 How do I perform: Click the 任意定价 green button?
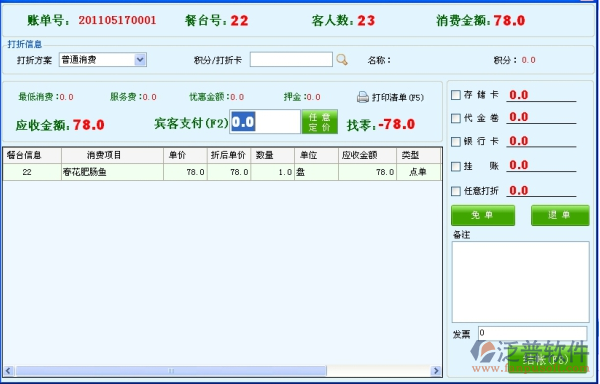pyautogui.click(x=320, y=122)
